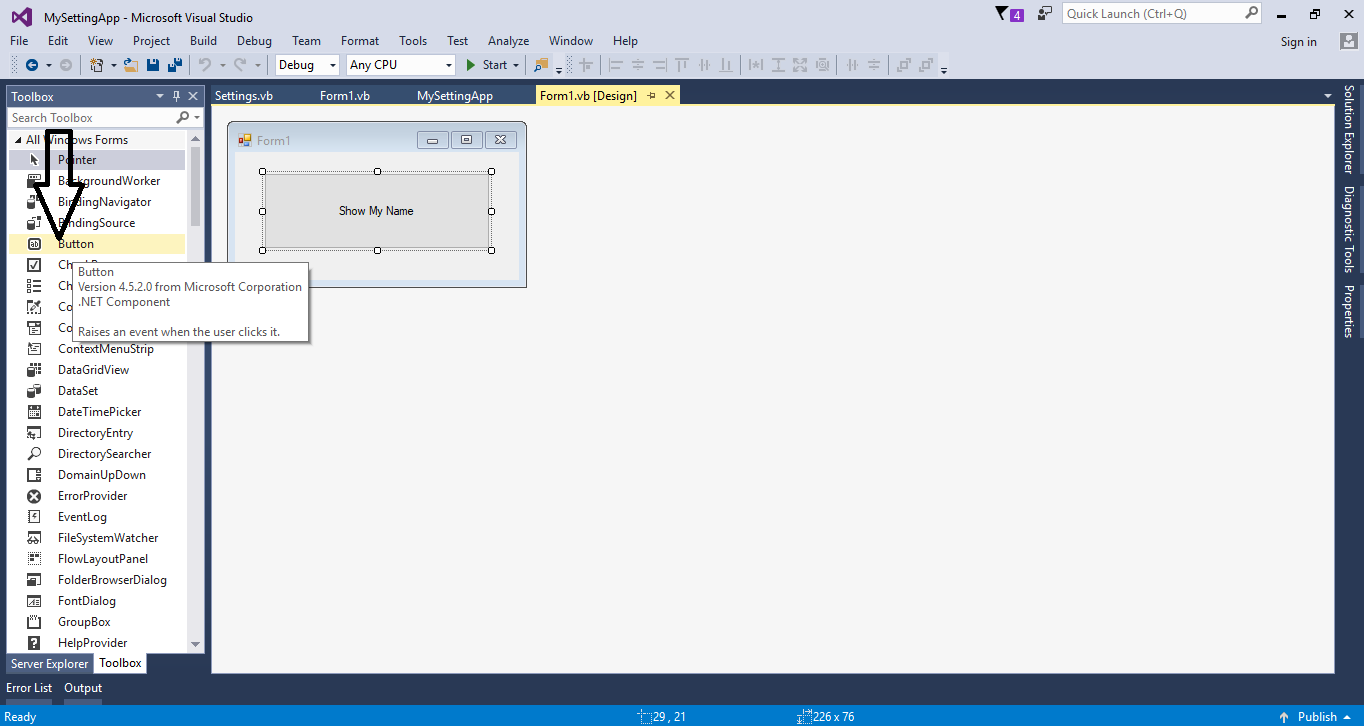Toggle the Toolbox auto-hide pin
The height and width of the screenshot is (726, 1364).
pyautogui.click(x=176, y=97)
